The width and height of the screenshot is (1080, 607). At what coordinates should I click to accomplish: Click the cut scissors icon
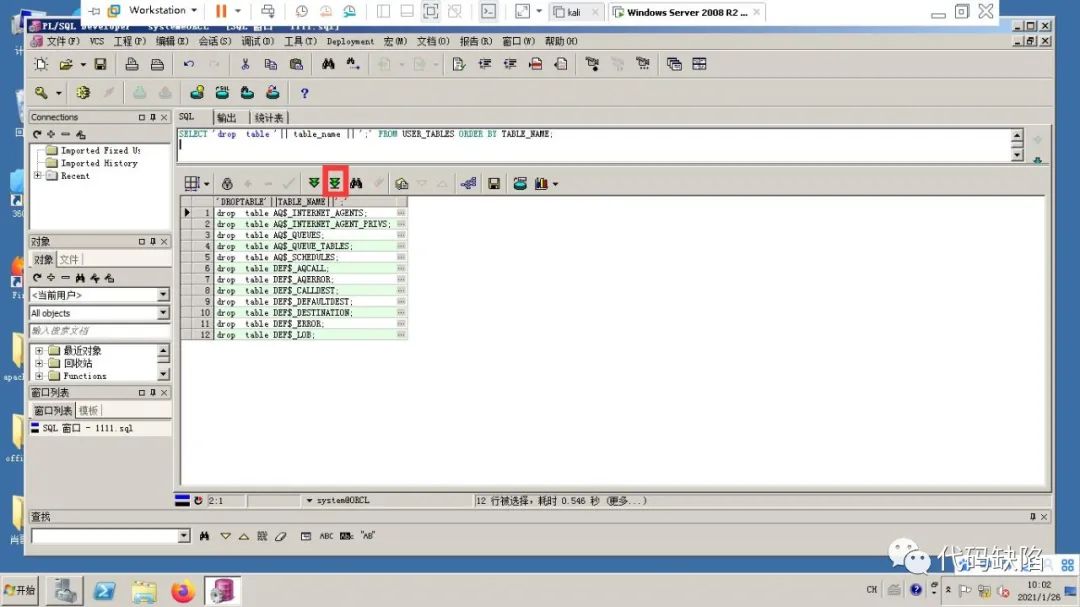(x=245, y=64)
